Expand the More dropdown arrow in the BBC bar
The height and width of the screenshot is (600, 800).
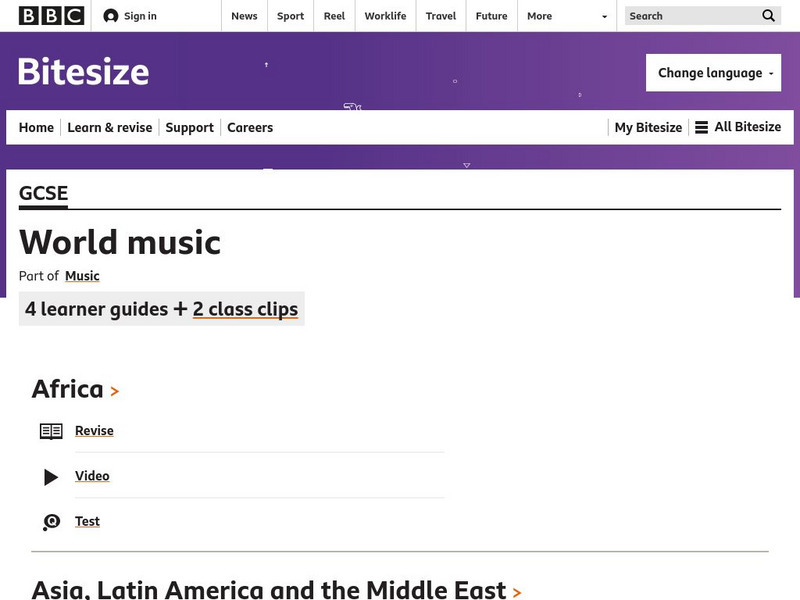[604, 17]
